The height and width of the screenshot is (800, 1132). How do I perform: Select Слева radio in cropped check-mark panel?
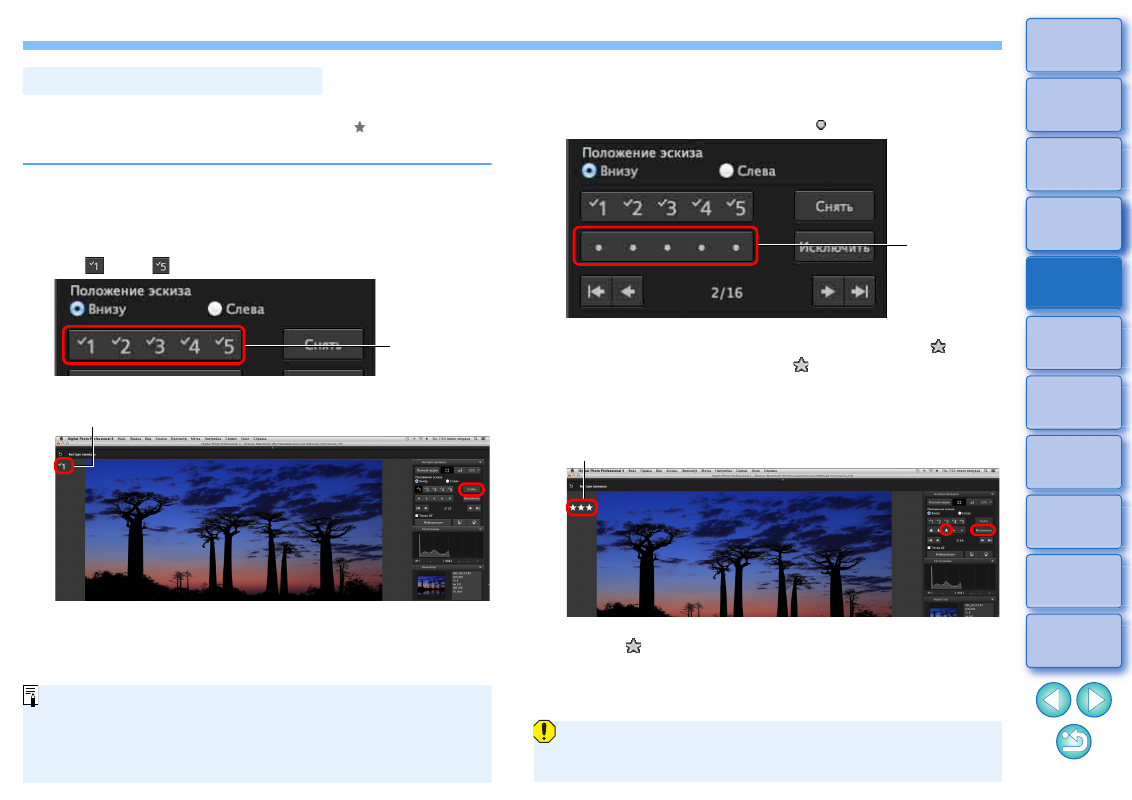click(x=214, y=309)
